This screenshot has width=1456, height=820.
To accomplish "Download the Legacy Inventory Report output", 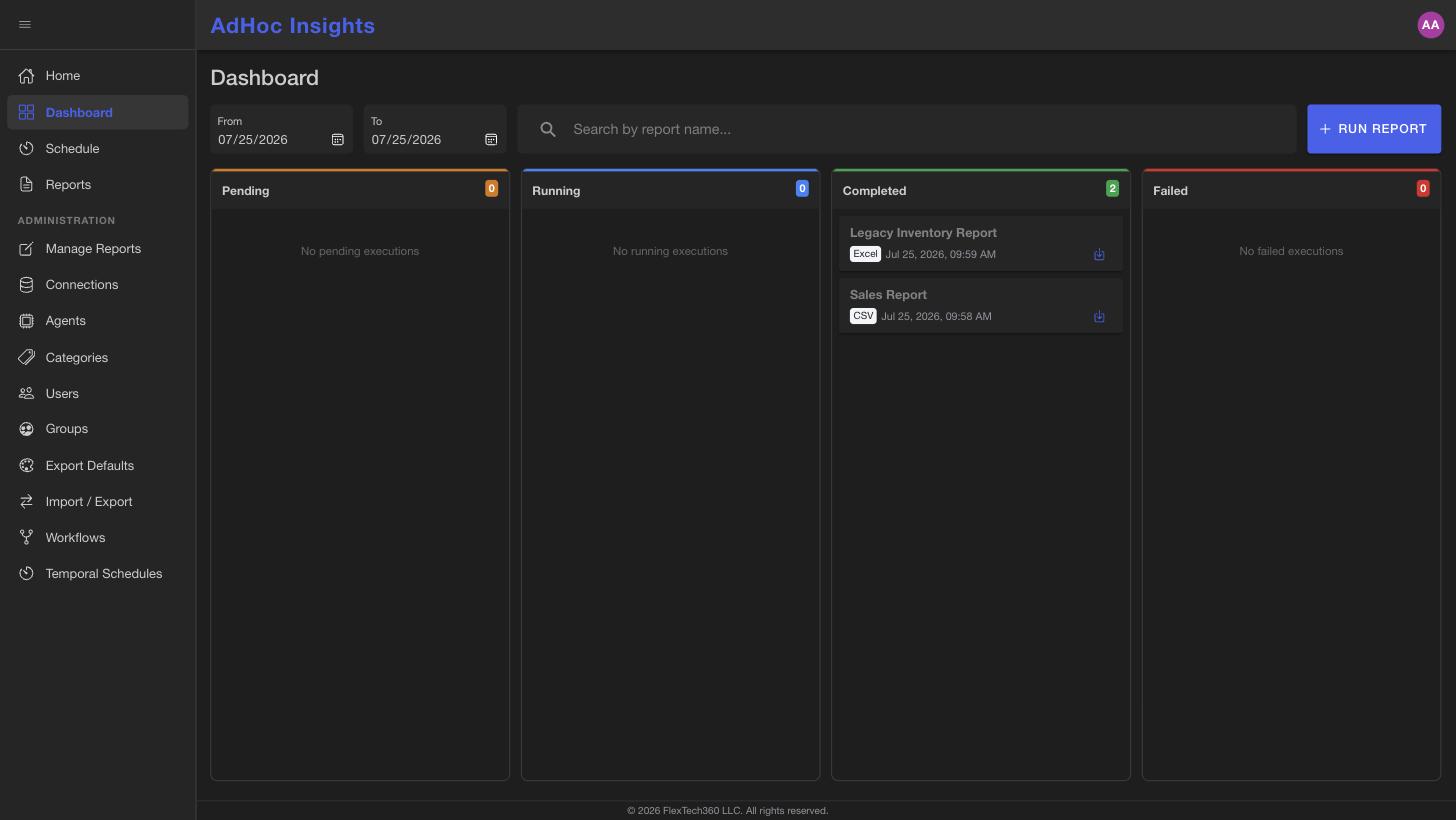I will 1099,255.
